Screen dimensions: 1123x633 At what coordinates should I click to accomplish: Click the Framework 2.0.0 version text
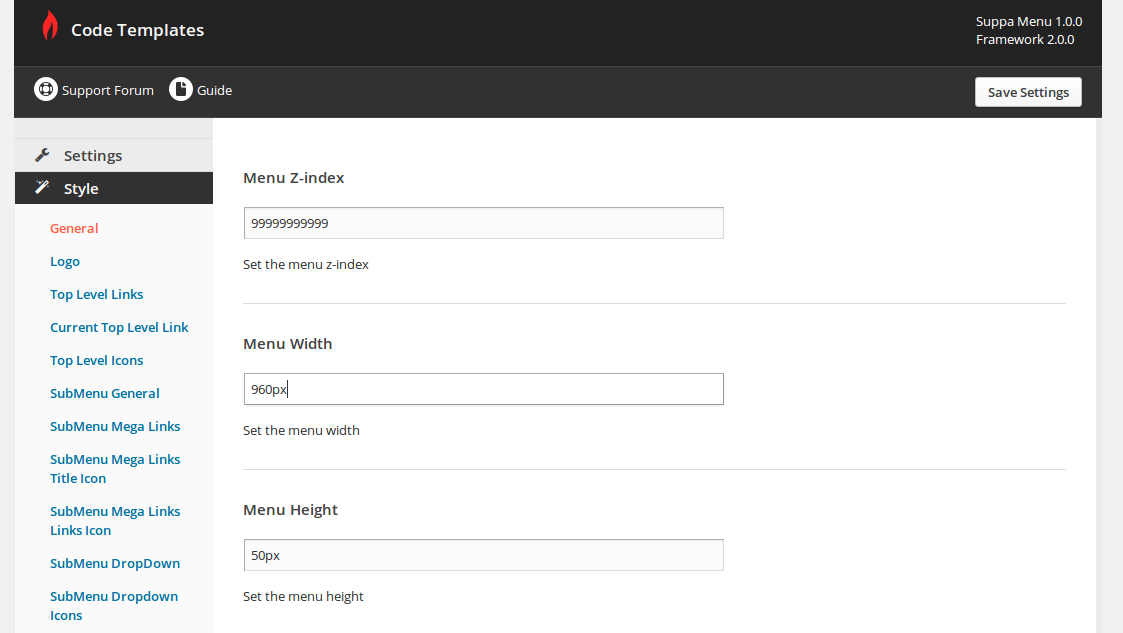[1025, 39]
